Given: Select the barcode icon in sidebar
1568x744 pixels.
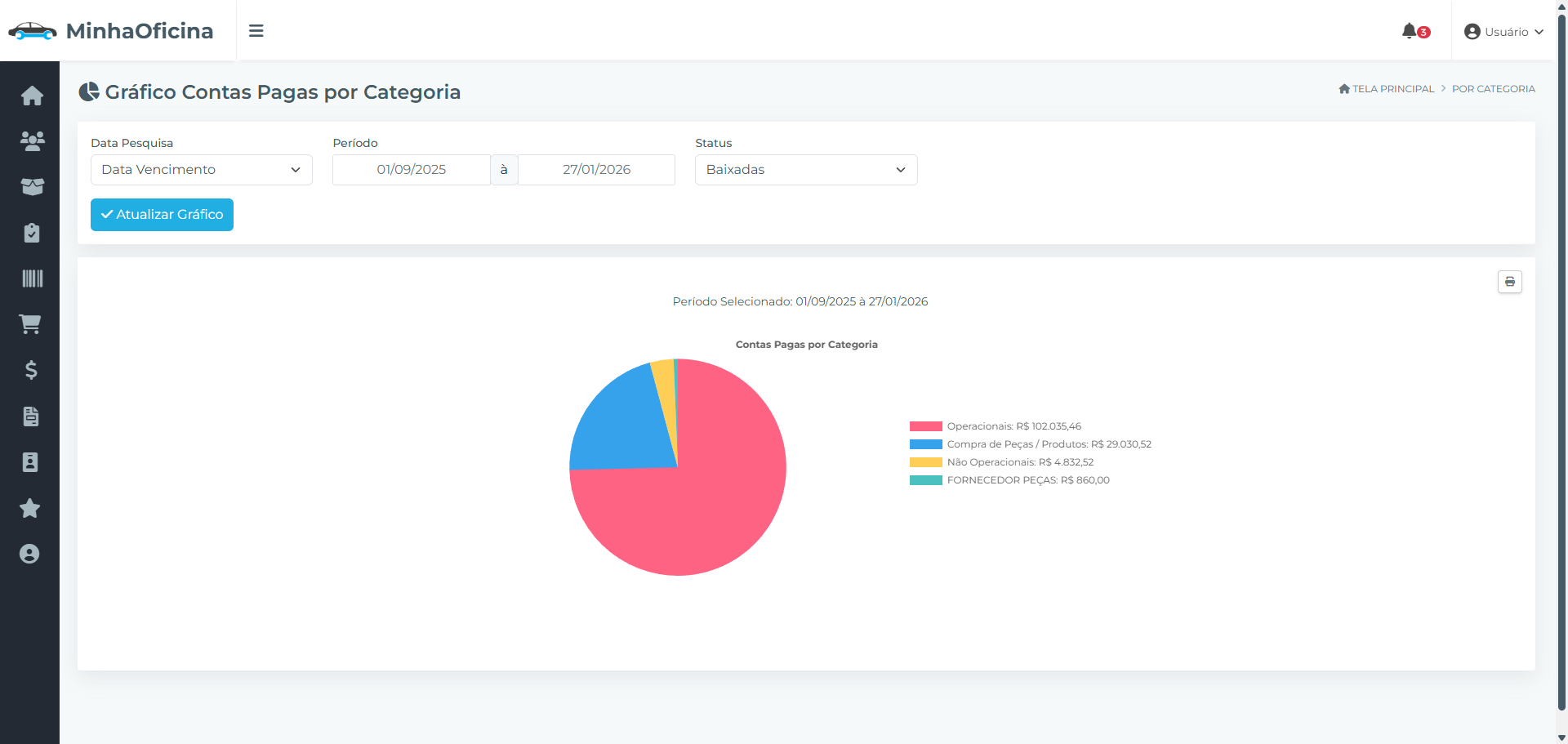Looking at the screenshot, I should click(32, 278).
